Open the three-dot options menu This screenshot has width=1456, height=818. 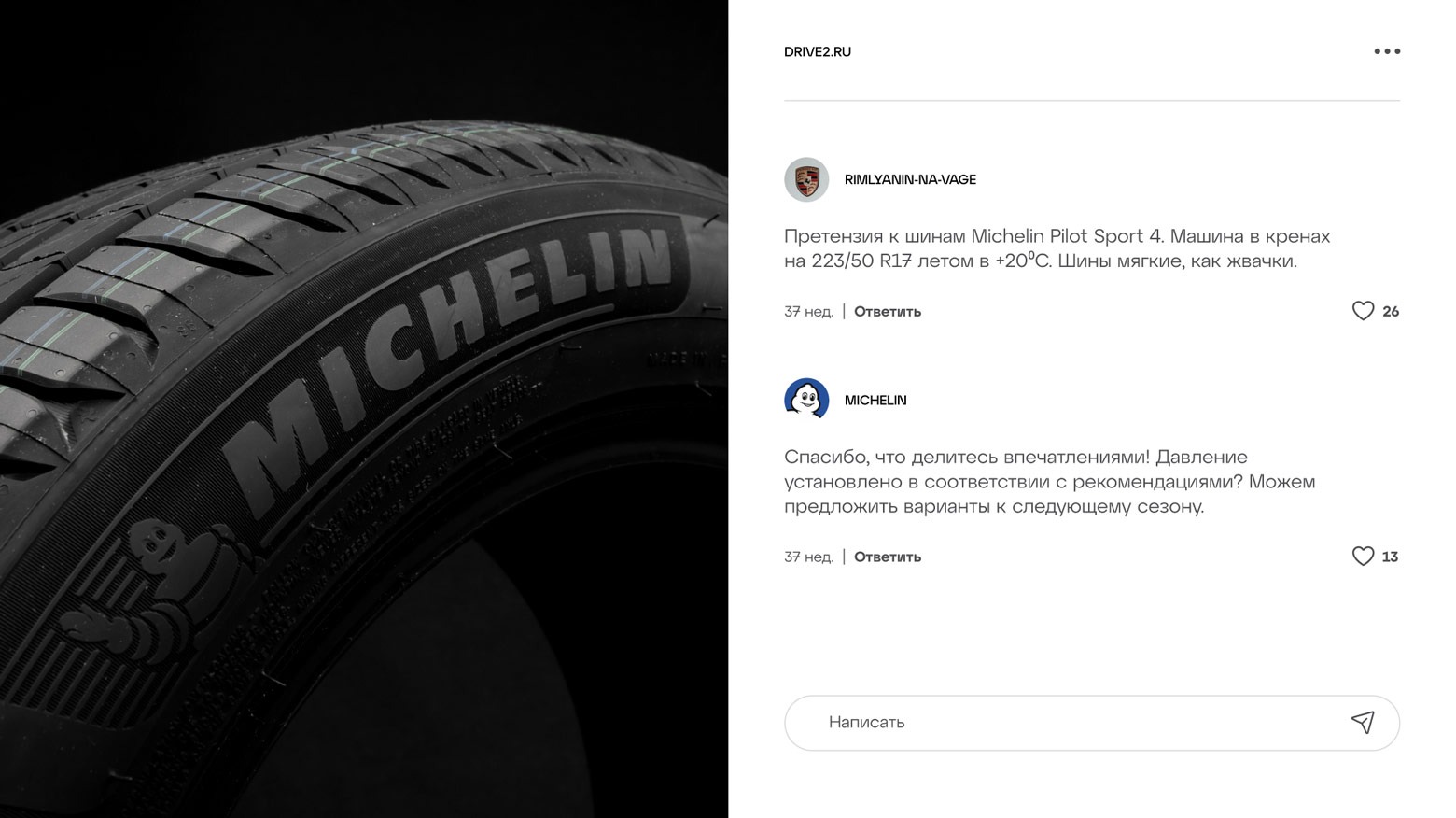click(1387, 51)
